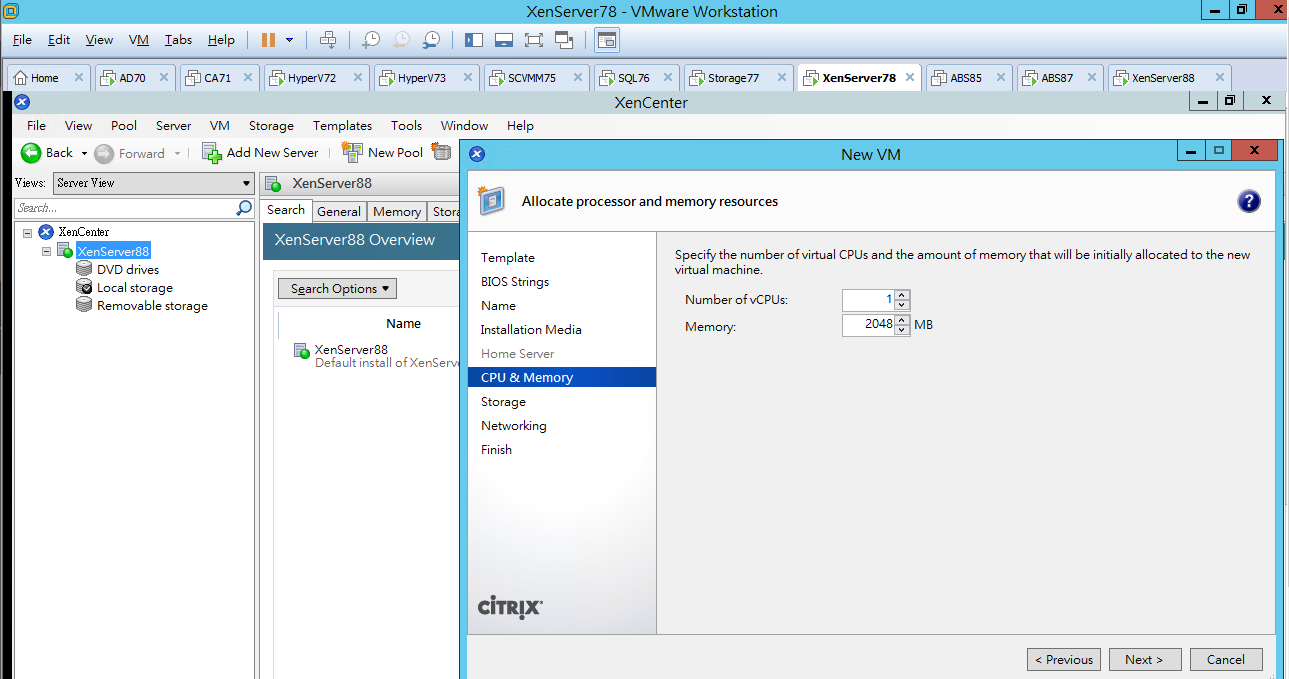This screenshot has height=679, width=1289.
Task: Select the XenCenter root node icon in the tree
Action: point(45,232)
